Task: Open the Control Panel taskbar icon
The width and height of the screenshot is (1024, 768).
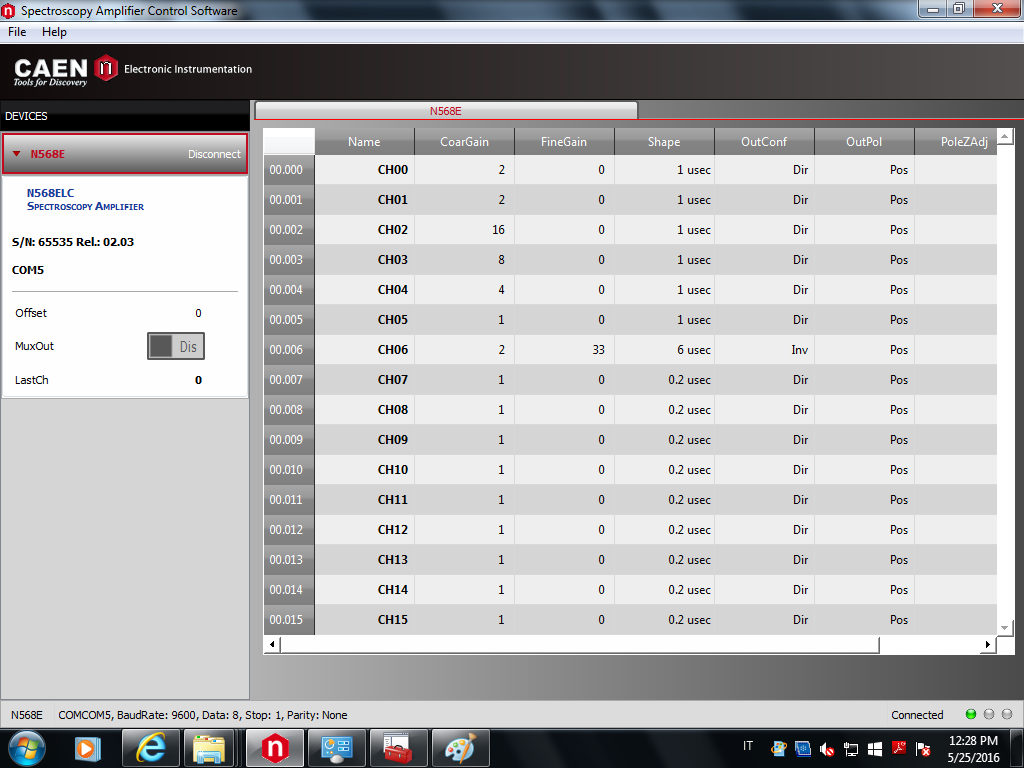Action: click(x=337, y=748)
